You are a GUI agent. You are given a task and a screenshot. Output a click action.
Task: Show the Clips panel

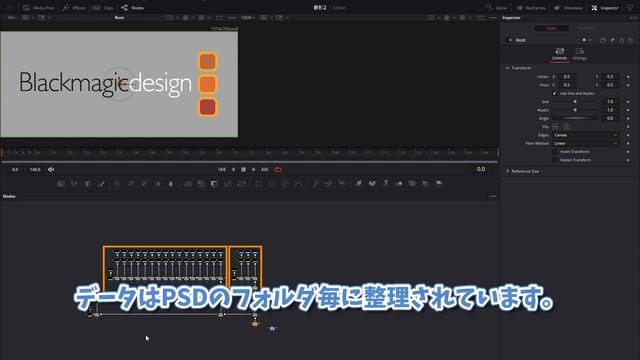click(103, 8)
